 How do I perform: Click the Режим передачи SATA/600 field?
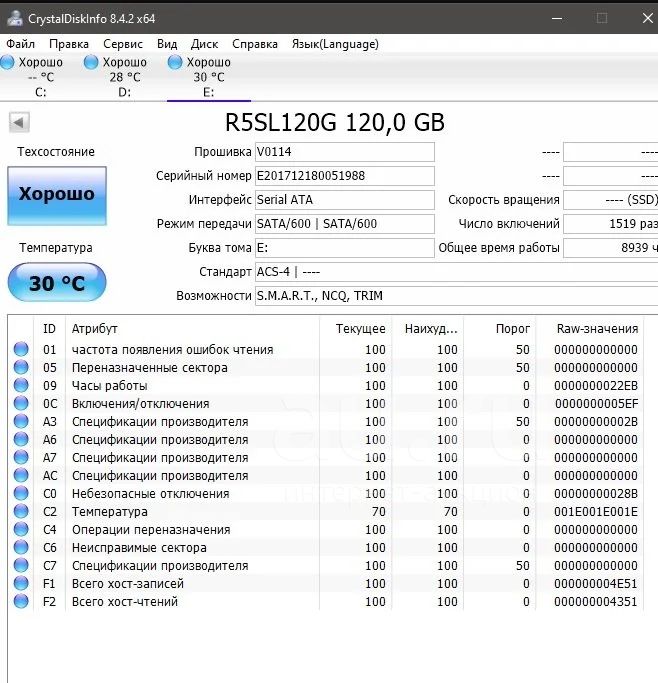tap(344, 224)
